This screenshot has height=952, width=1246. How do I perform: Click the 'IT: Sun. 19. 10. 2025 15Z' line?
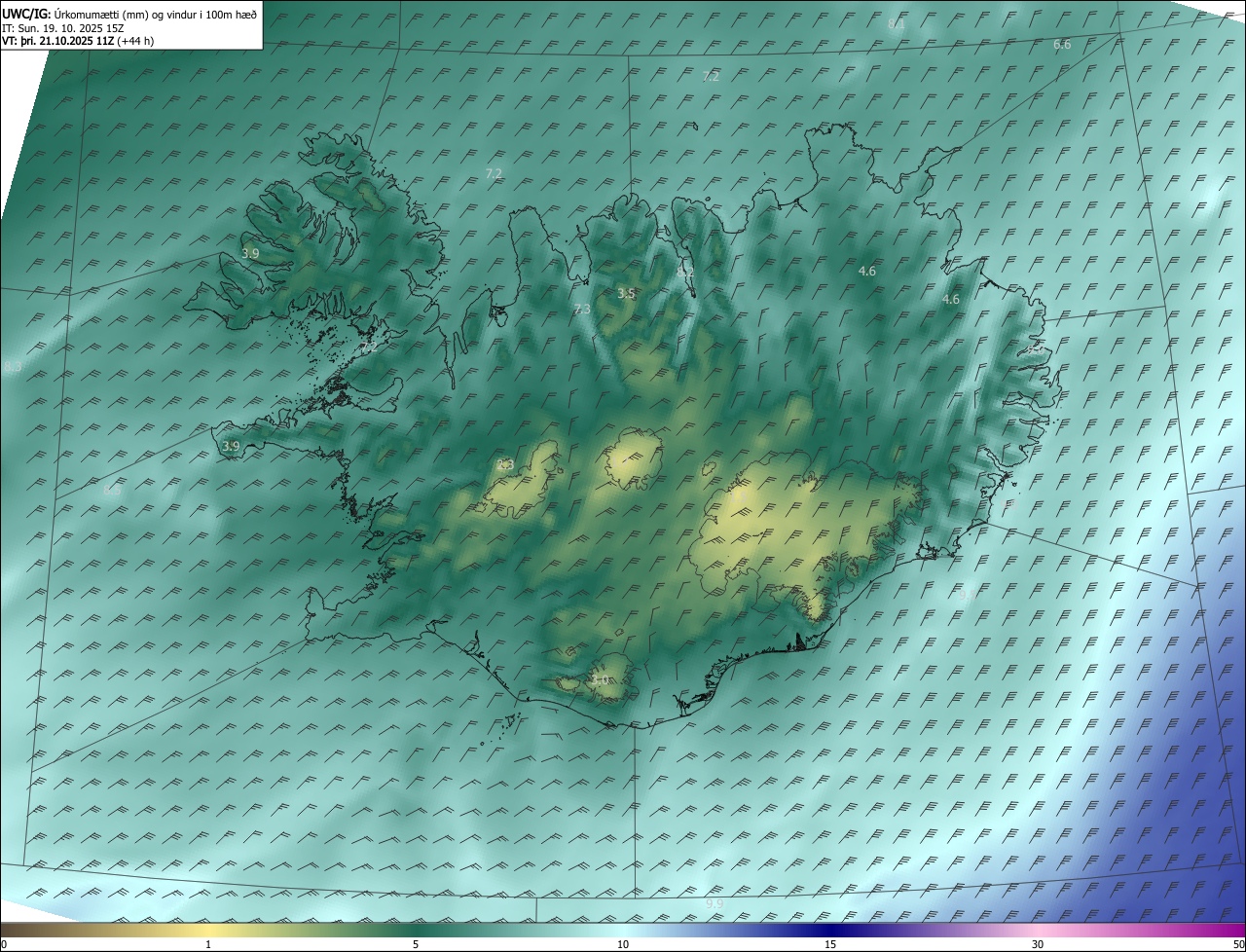[x=62, y=28]
